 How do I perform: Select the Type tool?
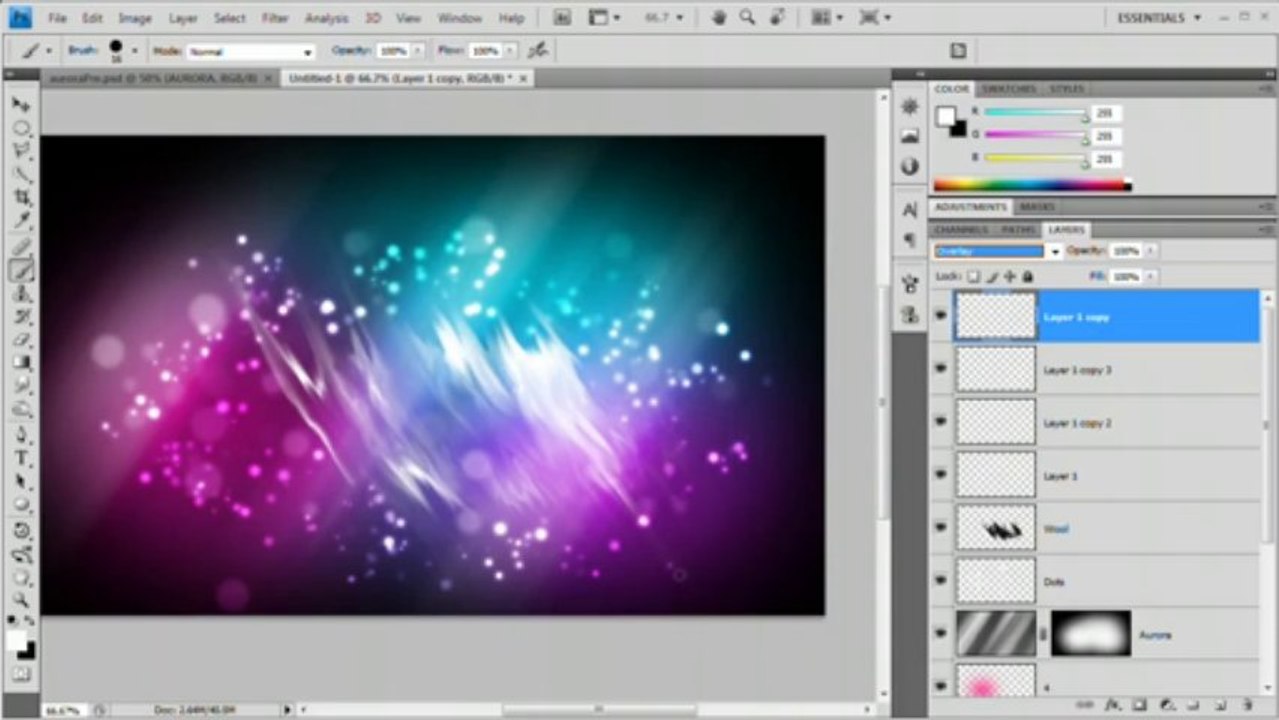point(21,459)
